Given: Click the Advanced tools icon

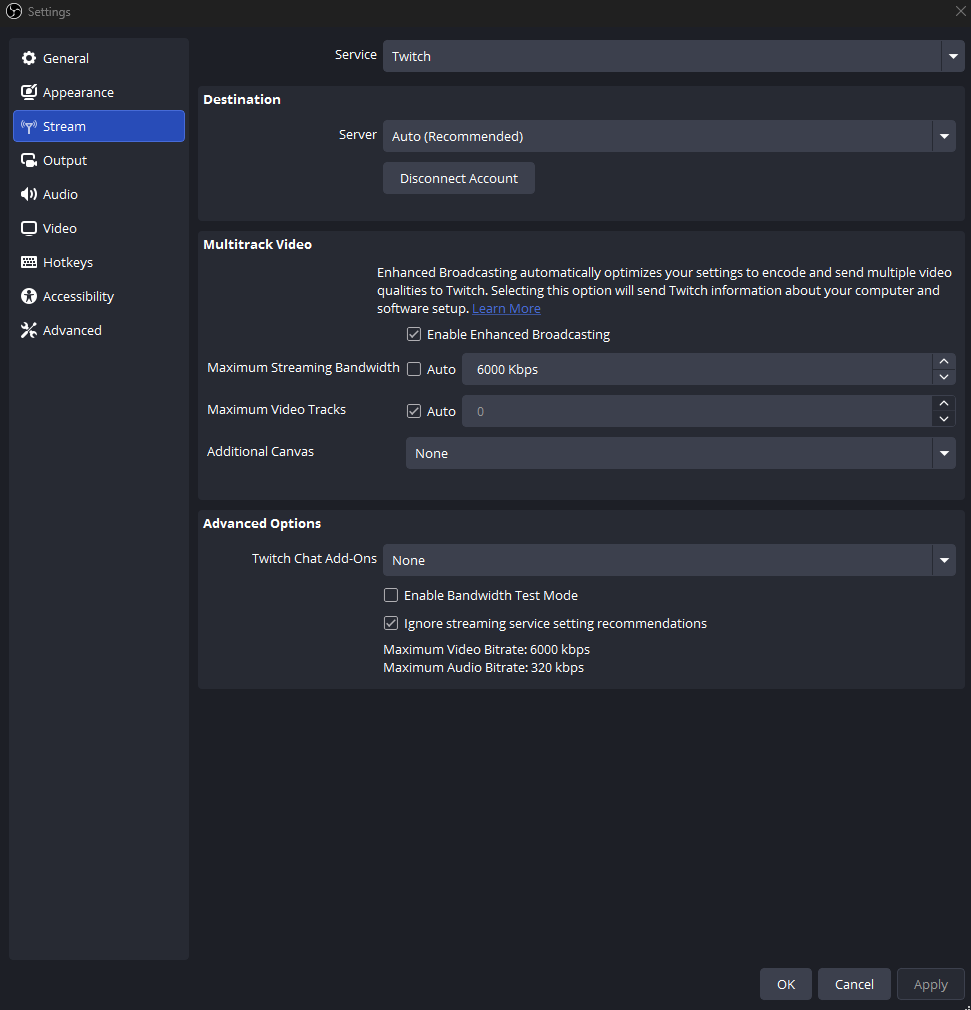Looking at the screenshot, I should 29,330.
